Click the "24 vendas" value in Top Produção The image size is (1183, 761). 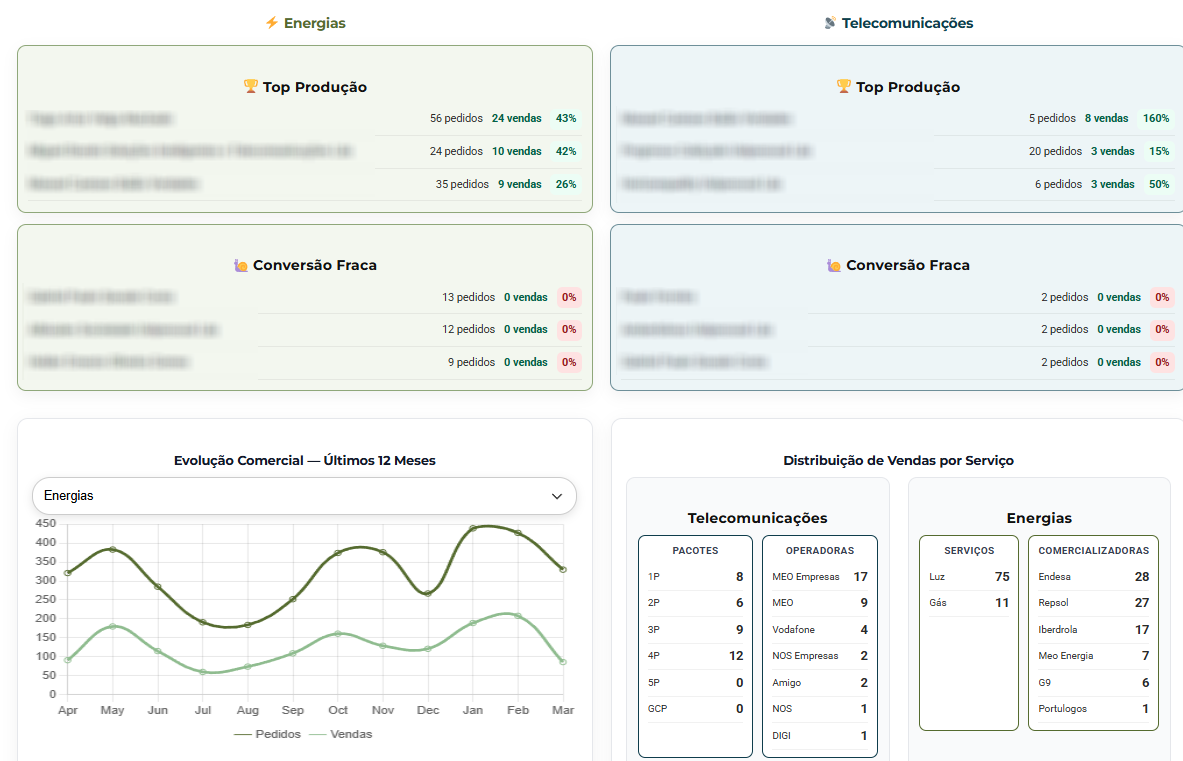pos(516,118)
